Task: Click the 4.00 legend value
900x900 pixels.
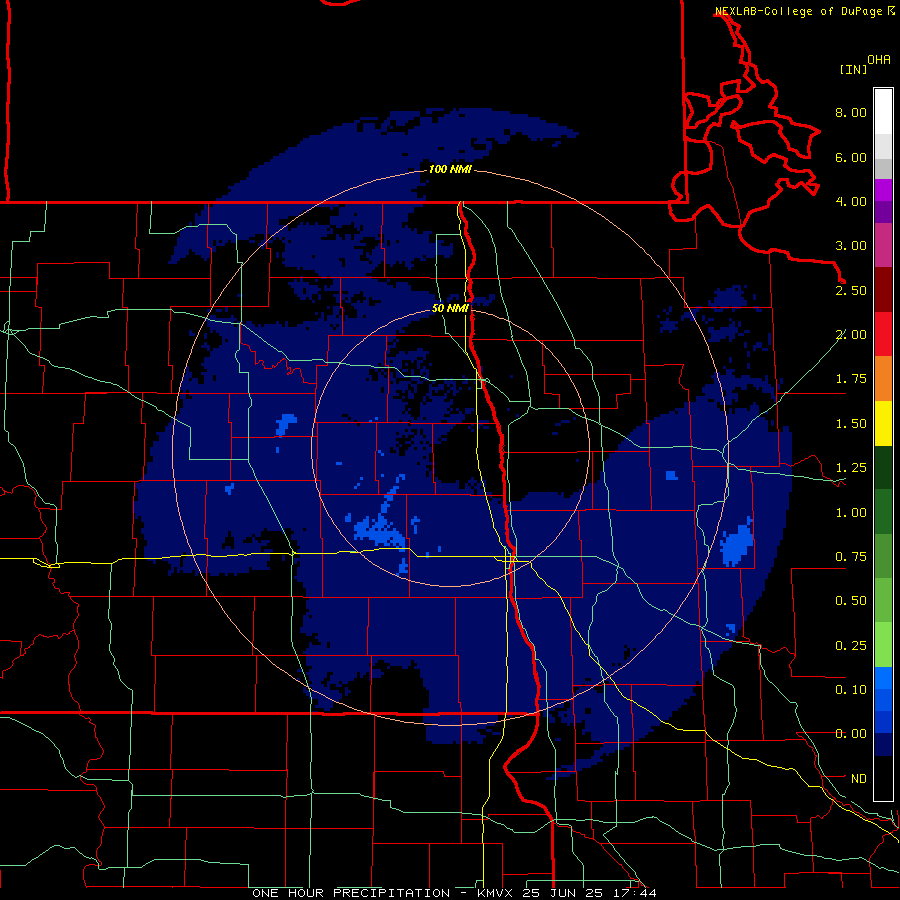Action: 851,201
